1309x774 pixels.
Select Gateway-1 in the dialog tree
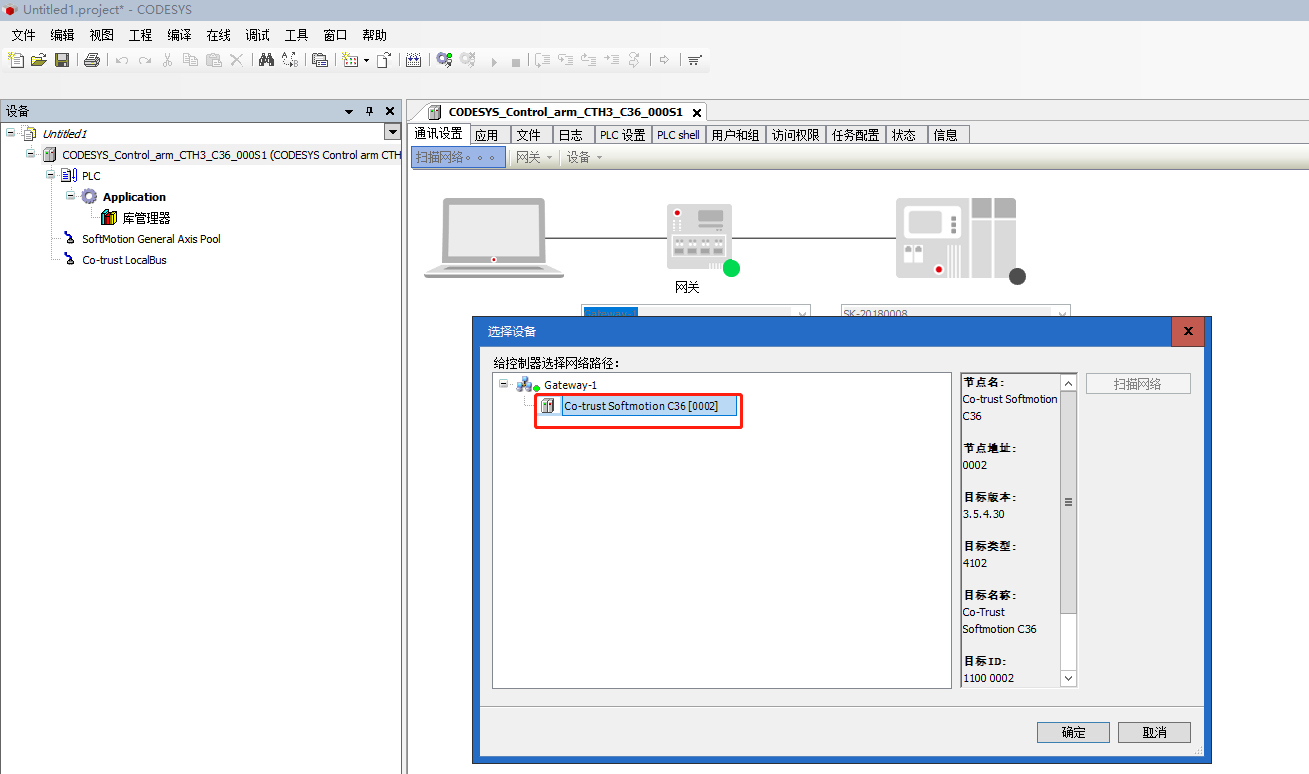(570, 385)
